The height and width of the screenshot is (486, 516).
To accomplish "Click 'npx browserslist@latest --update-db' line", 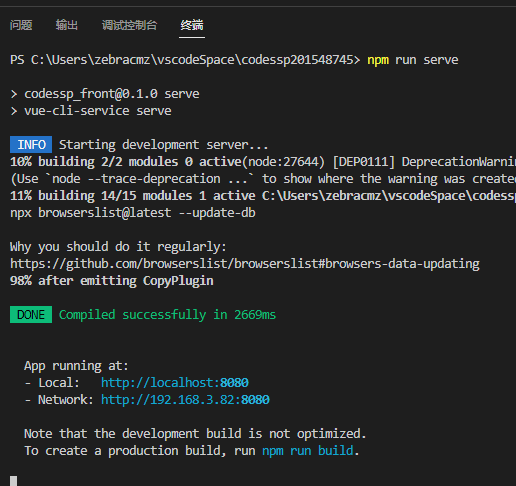I will [x=133, y=213].
